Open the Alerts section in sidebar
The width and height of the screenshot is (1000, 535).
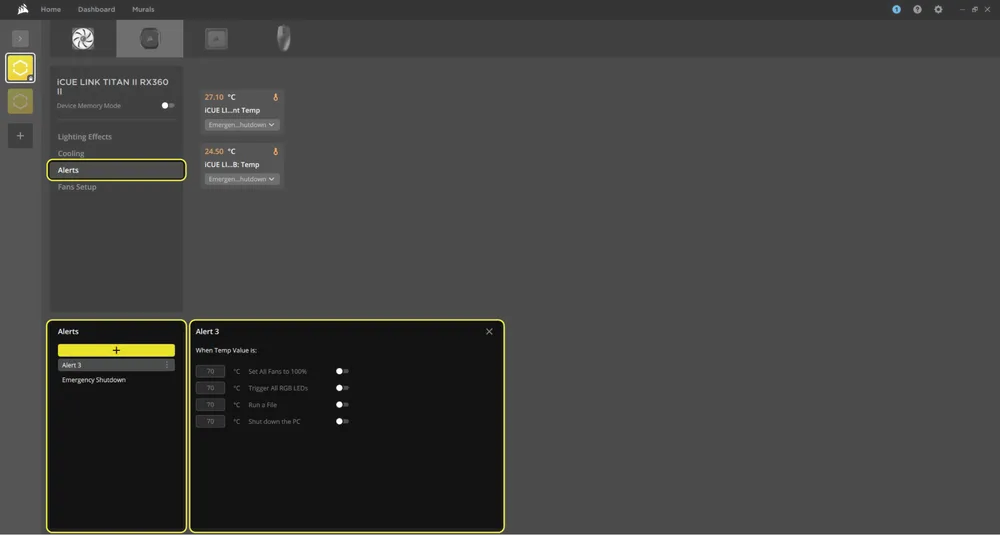click(117, 170)
